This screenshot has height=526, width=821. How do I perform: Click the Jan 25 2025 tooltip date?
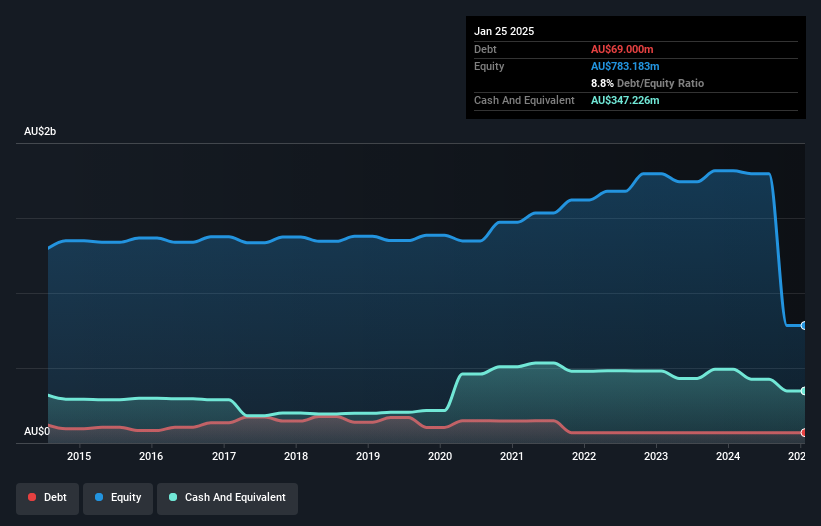point(504,31)
